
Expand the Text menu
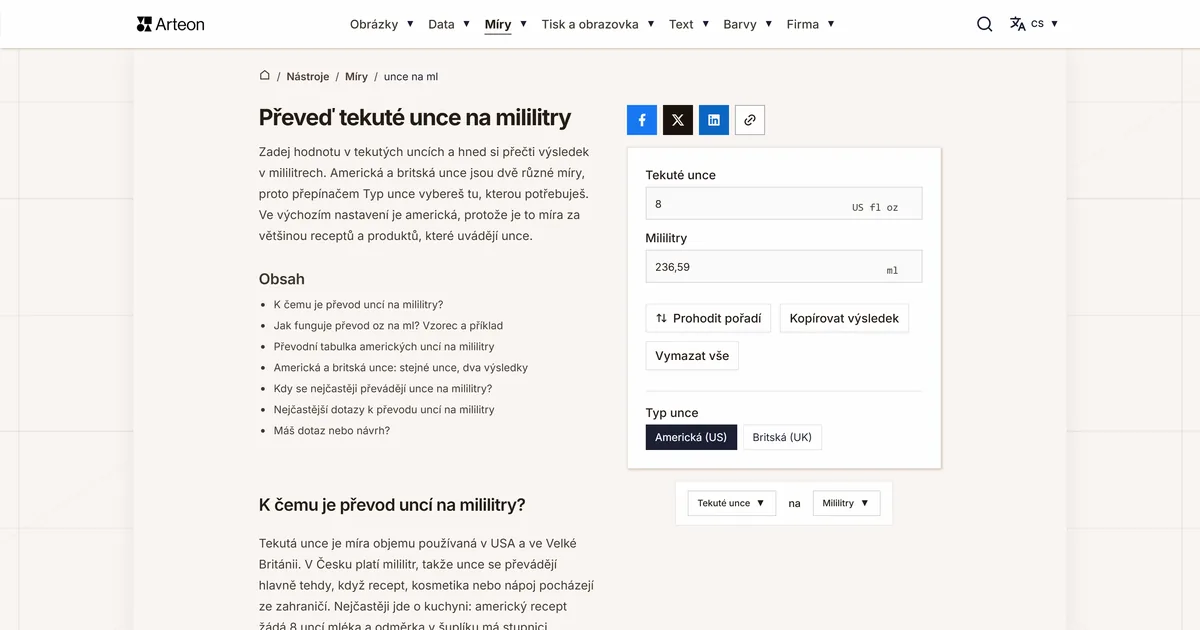[689, 24]
